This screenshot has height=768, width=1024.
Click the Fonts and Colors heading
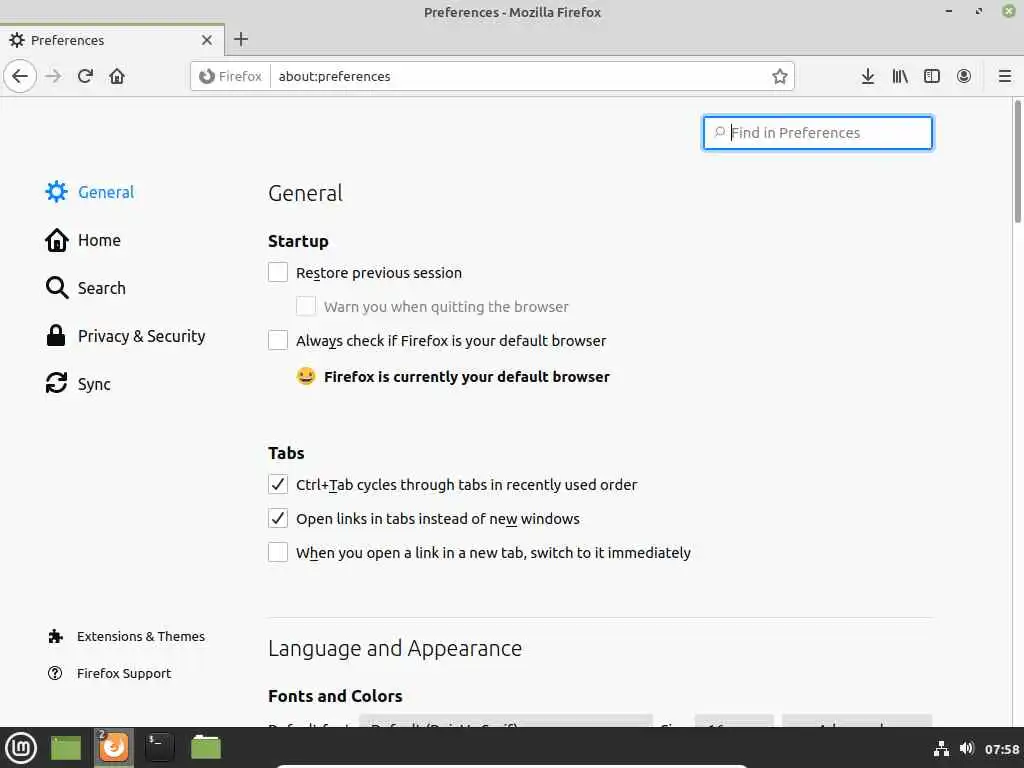pos(335,696)
